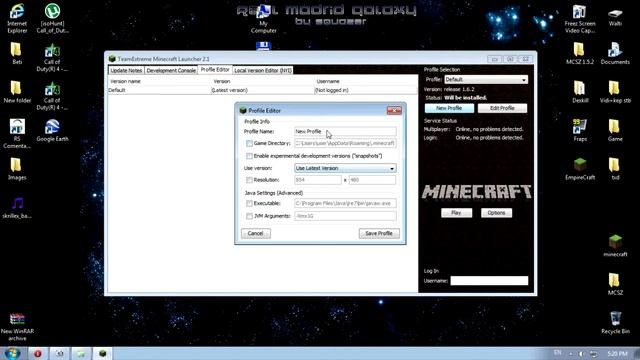Click the Game Directory path field
Viewport: 640px width, 360px height.
(x=345, y=143)
